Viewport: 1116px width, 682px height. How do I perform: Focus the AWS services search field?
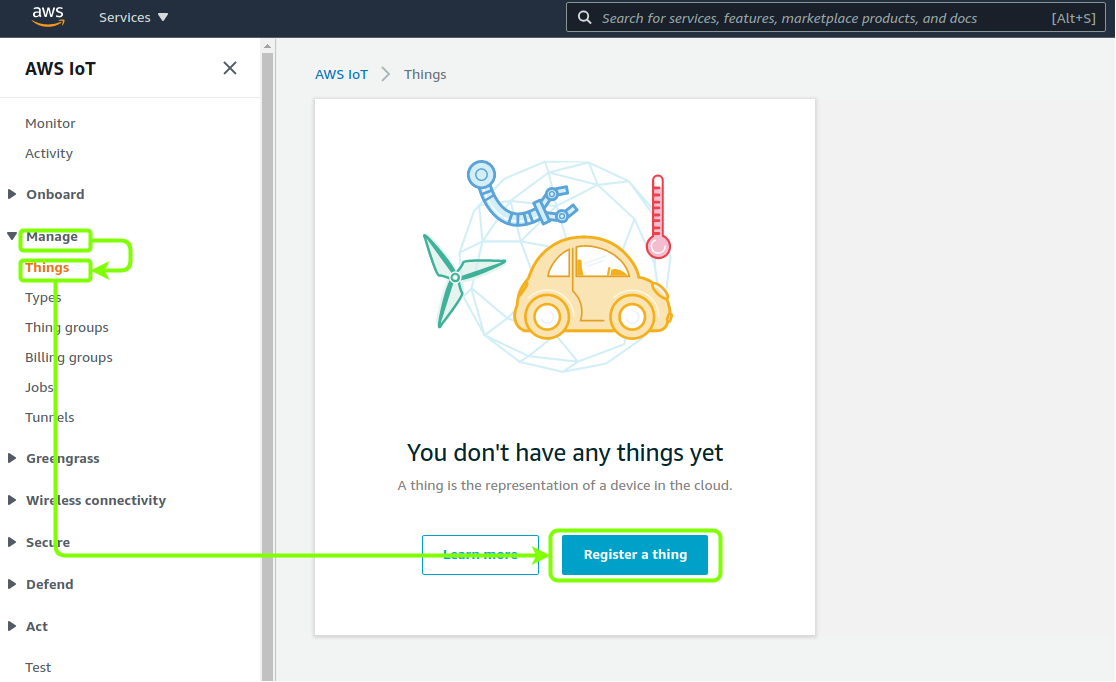tap(836, 18)
